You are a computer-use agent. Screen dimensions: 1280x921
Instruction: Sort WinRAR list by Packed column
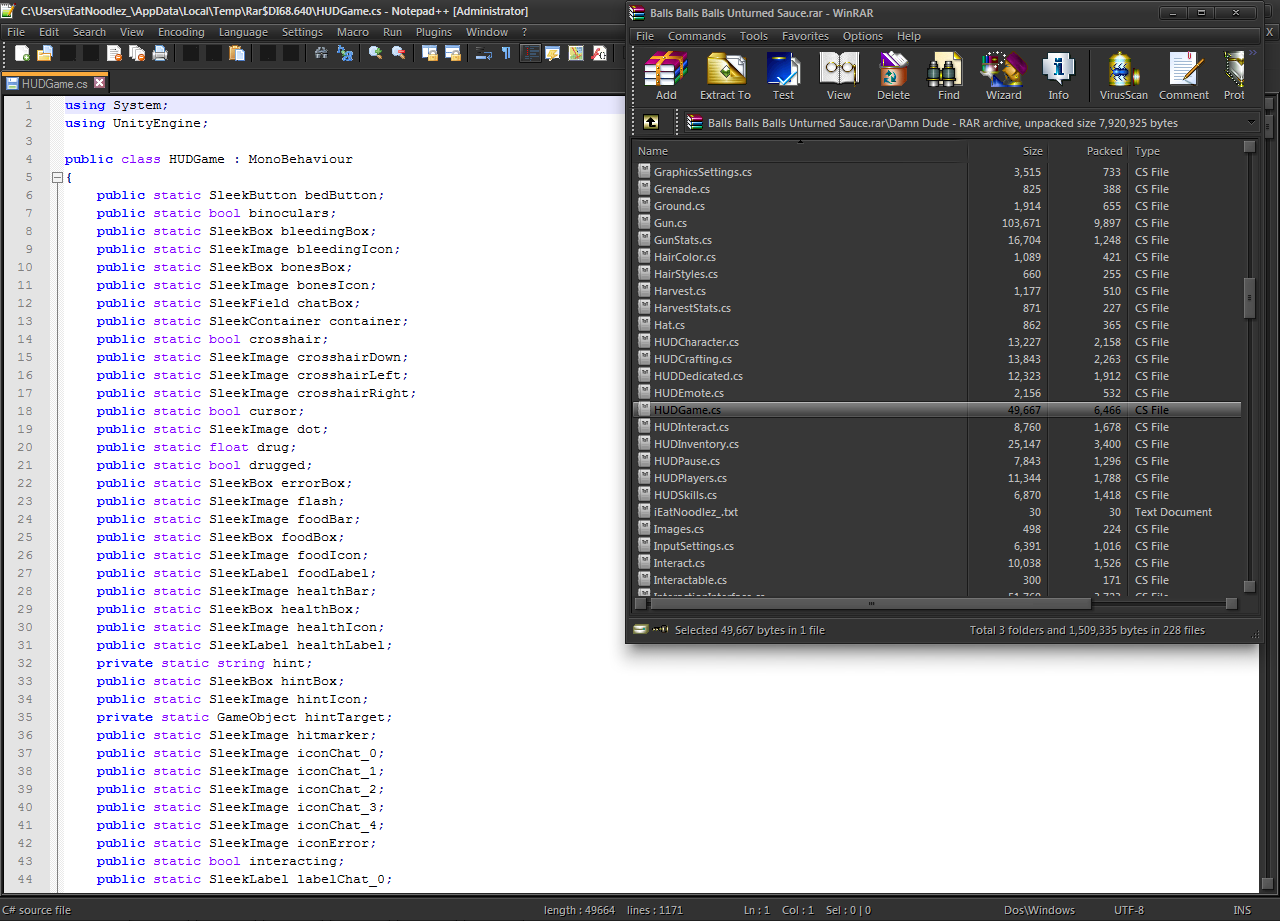tap(1088, 151)
